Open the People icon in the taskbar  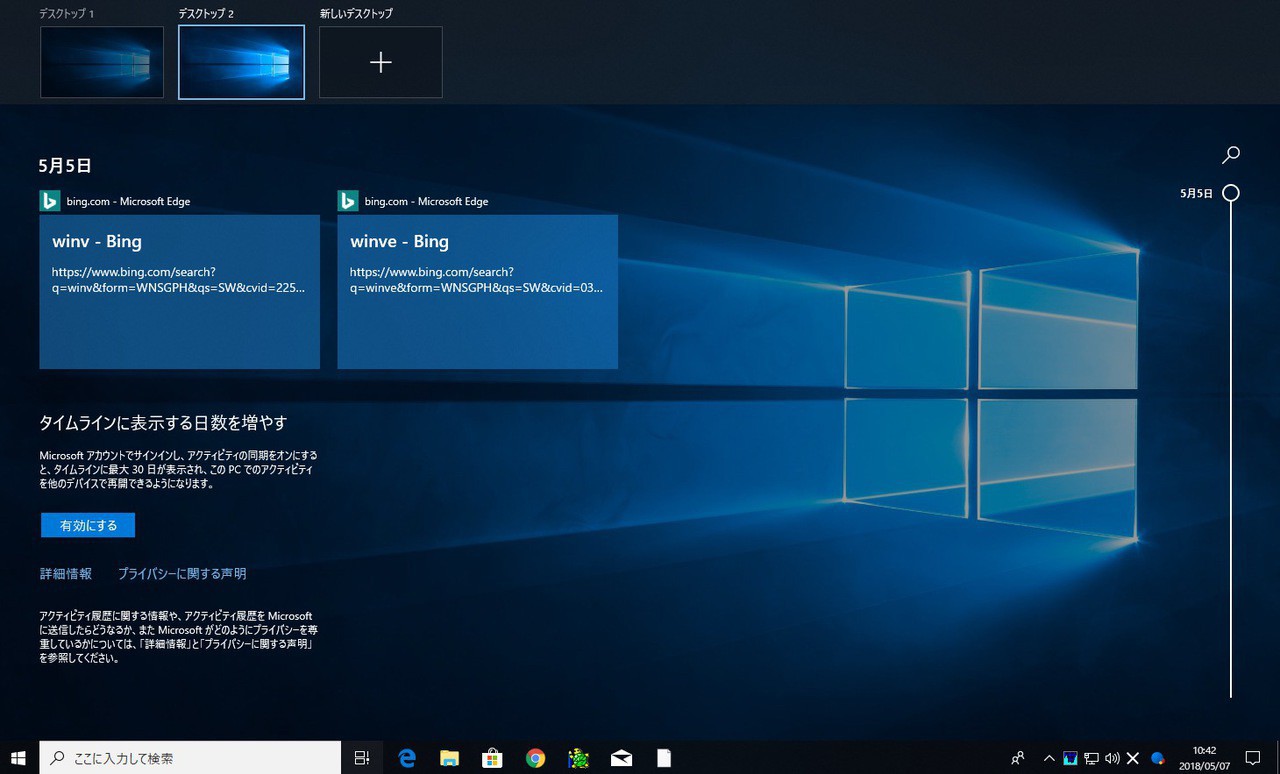click(1018, 758)
